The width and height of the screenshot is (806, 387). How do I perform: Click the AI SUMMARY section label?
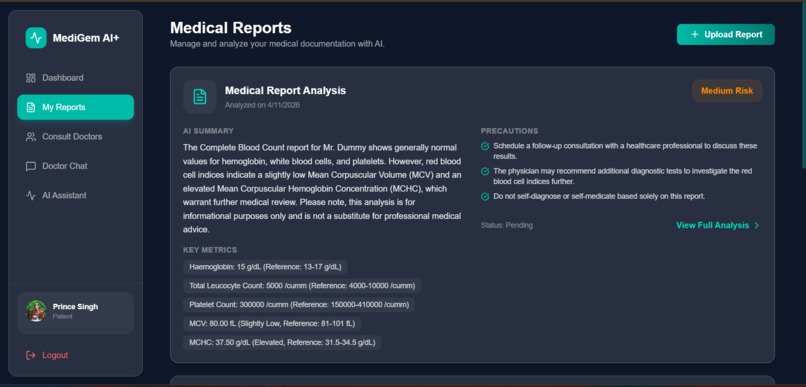pos(208,131)
